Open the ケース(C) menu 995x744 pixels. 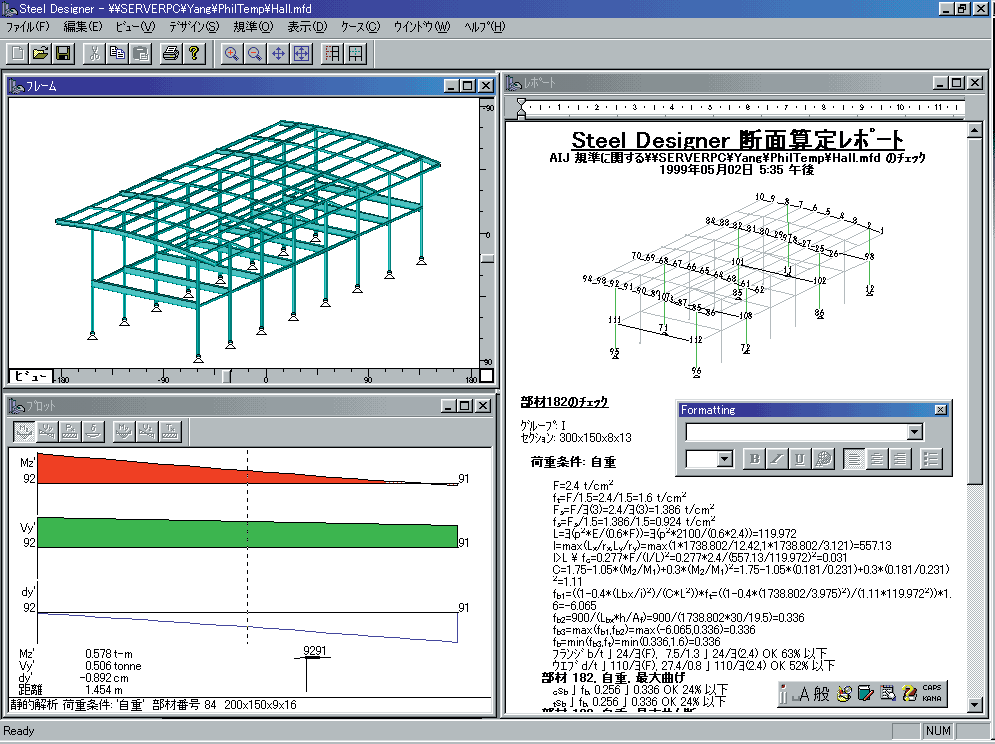click(360, 27)
